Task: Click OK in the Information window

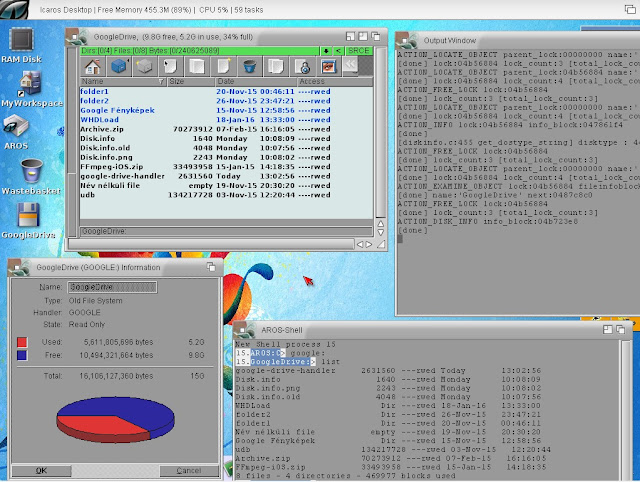Action: pyautogui.click(x=41, y=471)
